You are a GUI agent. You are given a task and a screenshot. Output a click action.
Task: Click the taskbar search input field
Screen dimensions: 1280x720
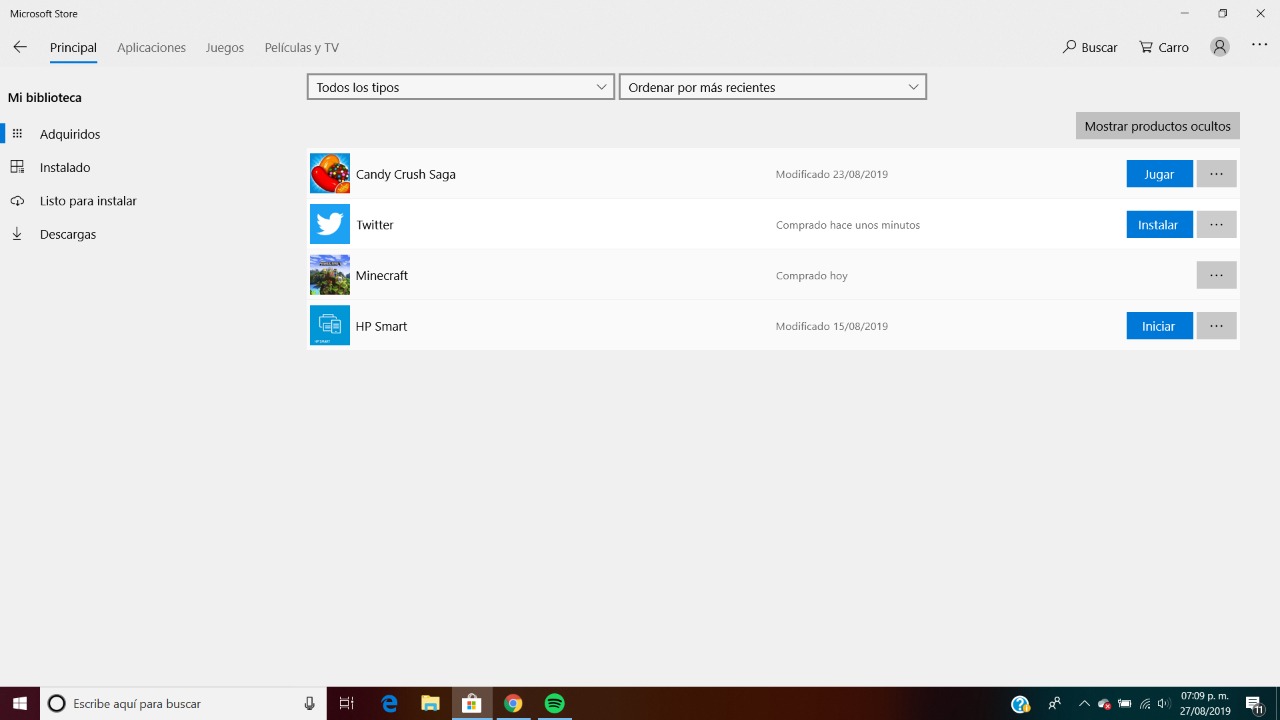pyautogui.click(x=183, y=704)
